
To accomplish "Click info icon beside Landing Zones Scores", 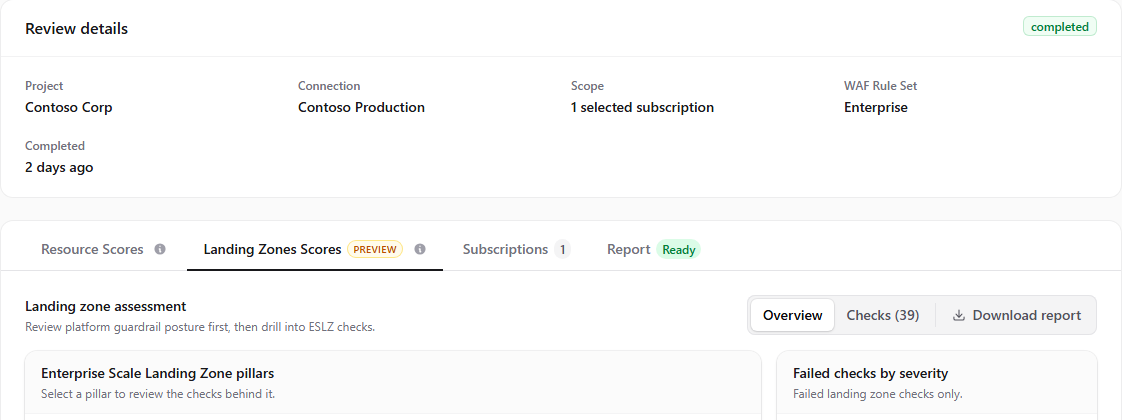I will 420,249.
